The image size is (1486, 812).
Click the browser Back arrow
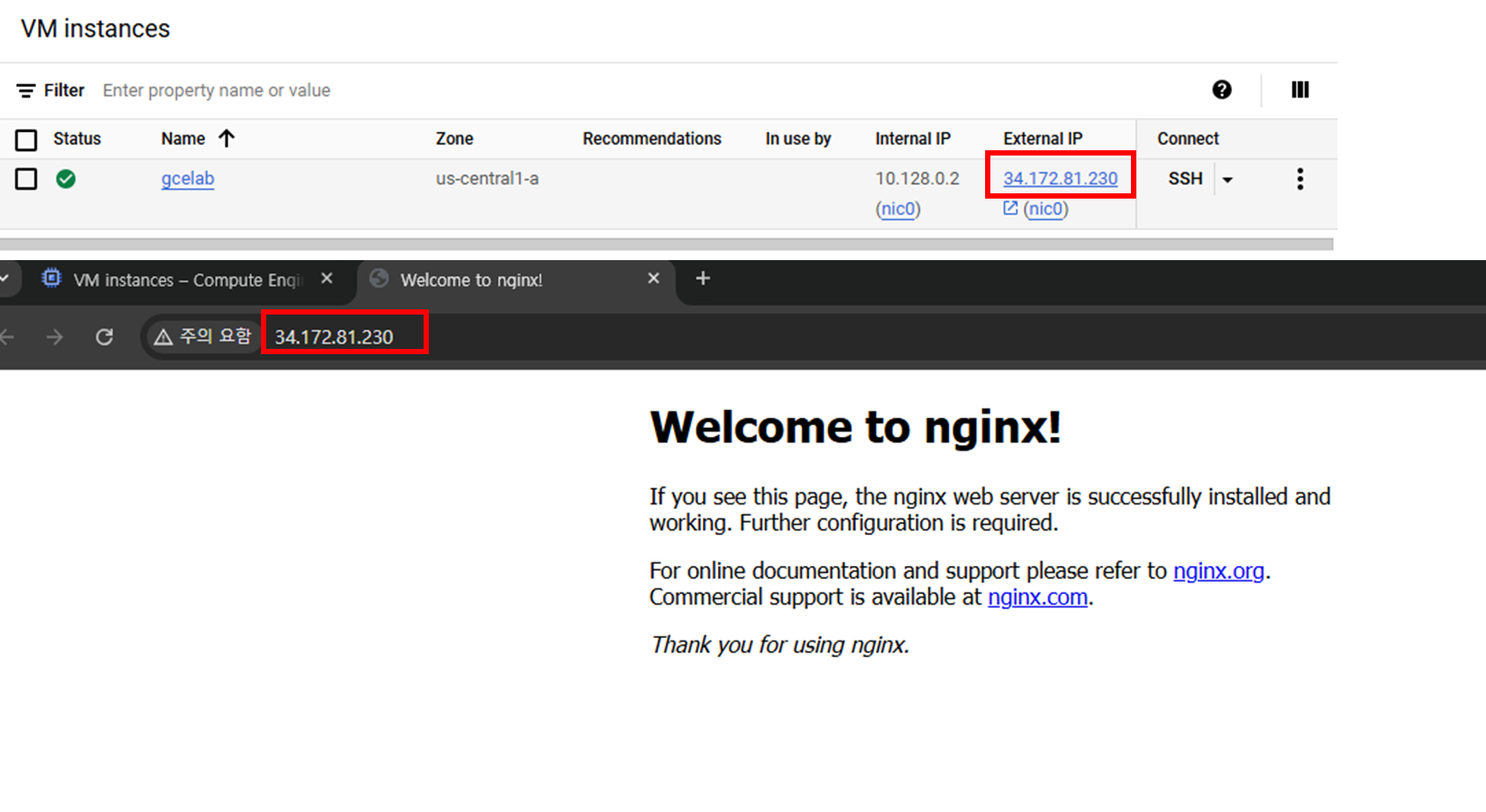click(x=9, y=337)
